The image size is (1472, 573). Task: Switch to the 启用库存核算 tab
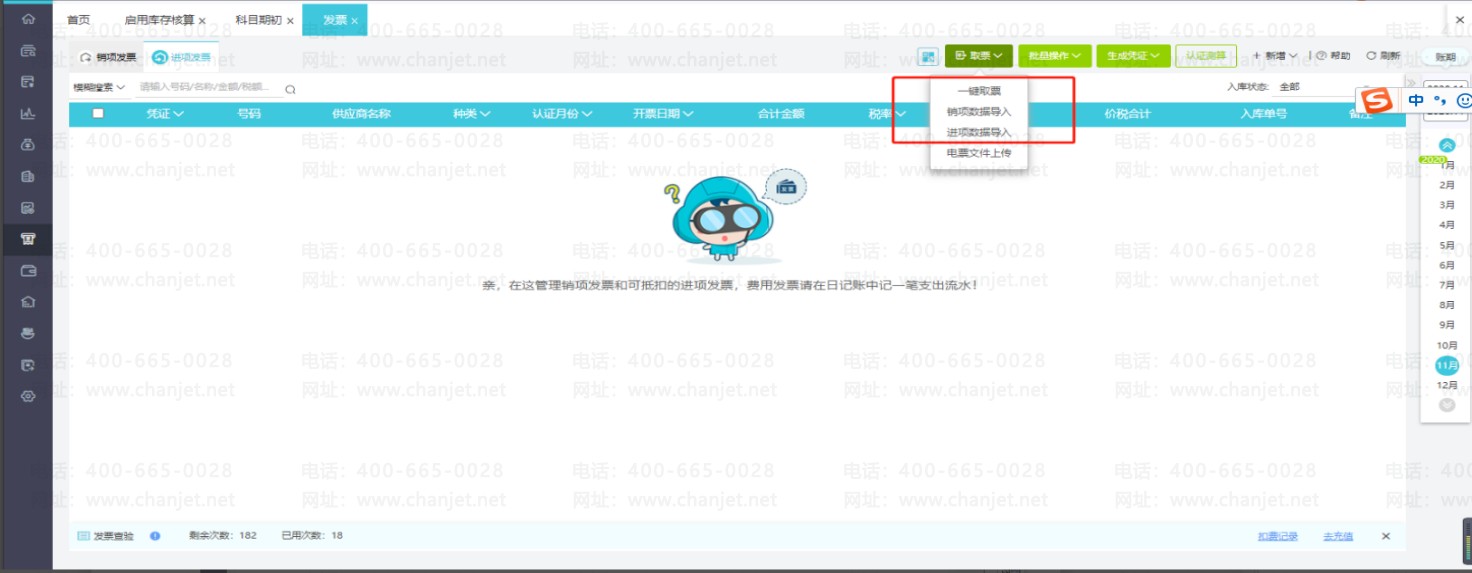(x=160, y=20)
